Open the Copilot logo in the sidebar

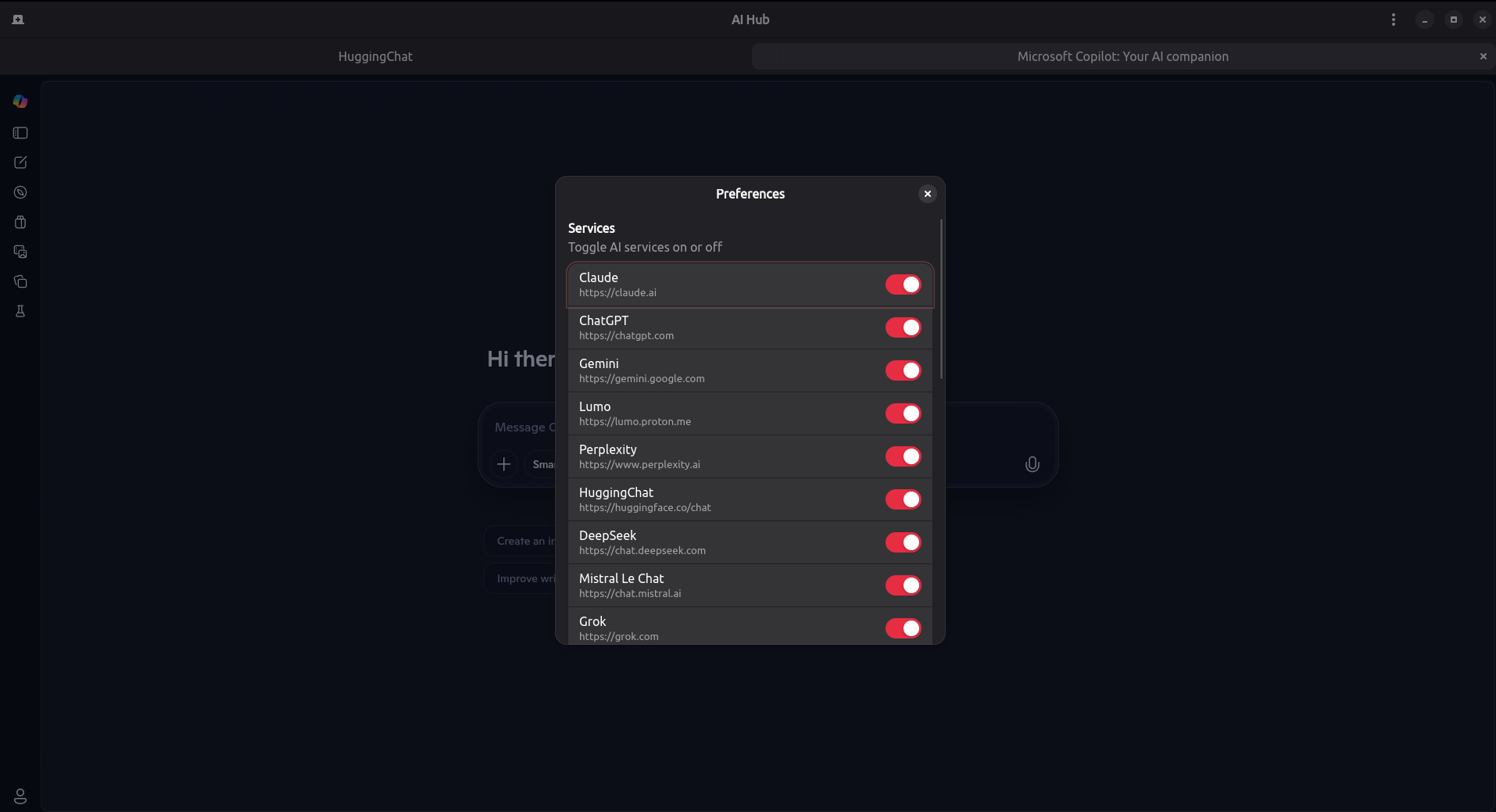click(x=20, y=102)
